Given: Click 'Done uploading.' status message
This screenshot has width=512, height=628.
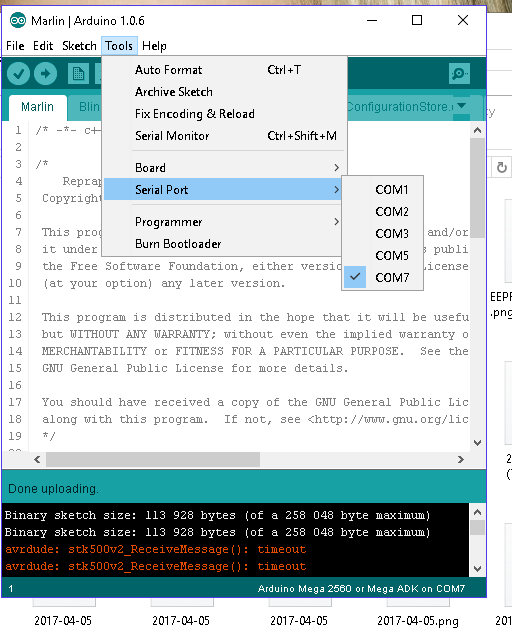Looking at the screenshot, I should (x=53, y=489).
